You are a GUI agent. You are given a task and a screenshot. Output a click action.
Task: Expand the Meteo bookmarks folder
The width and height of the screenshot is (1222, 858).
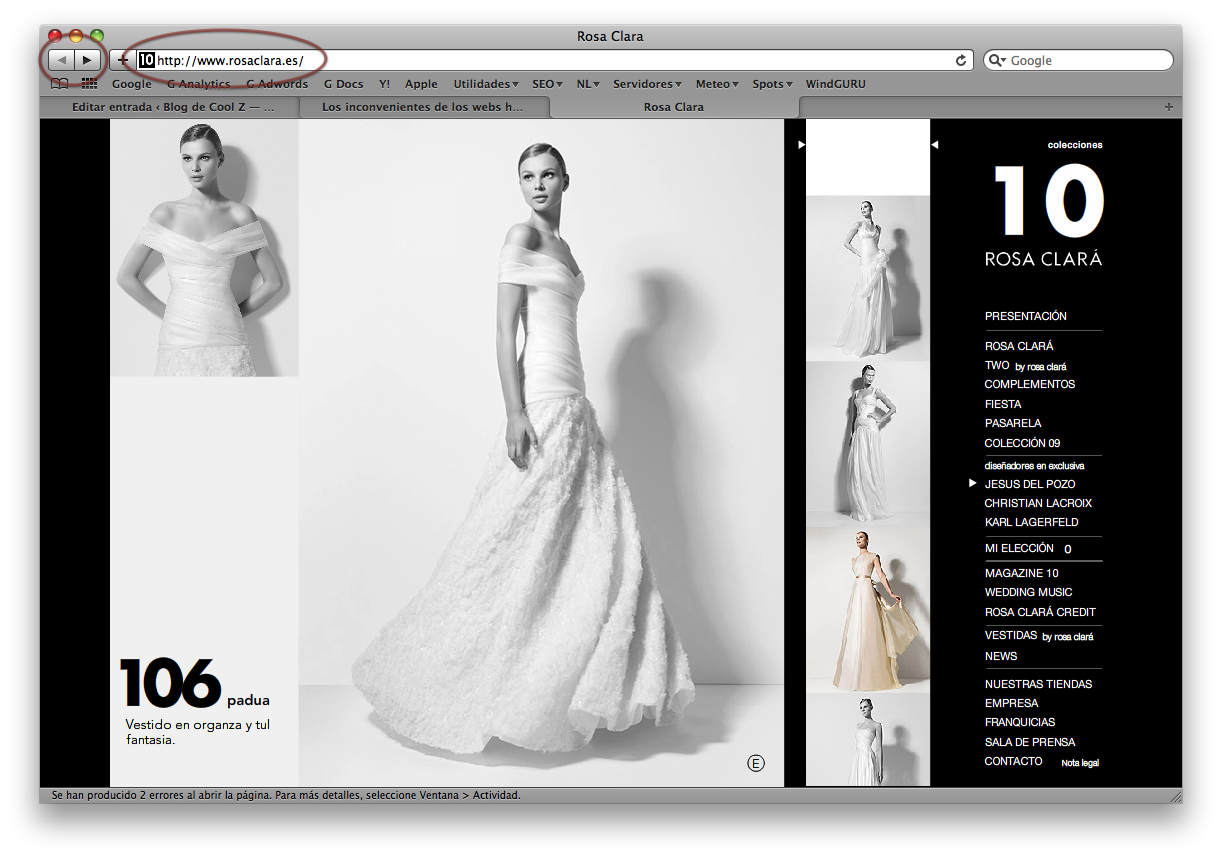click(x=717, y=84)
